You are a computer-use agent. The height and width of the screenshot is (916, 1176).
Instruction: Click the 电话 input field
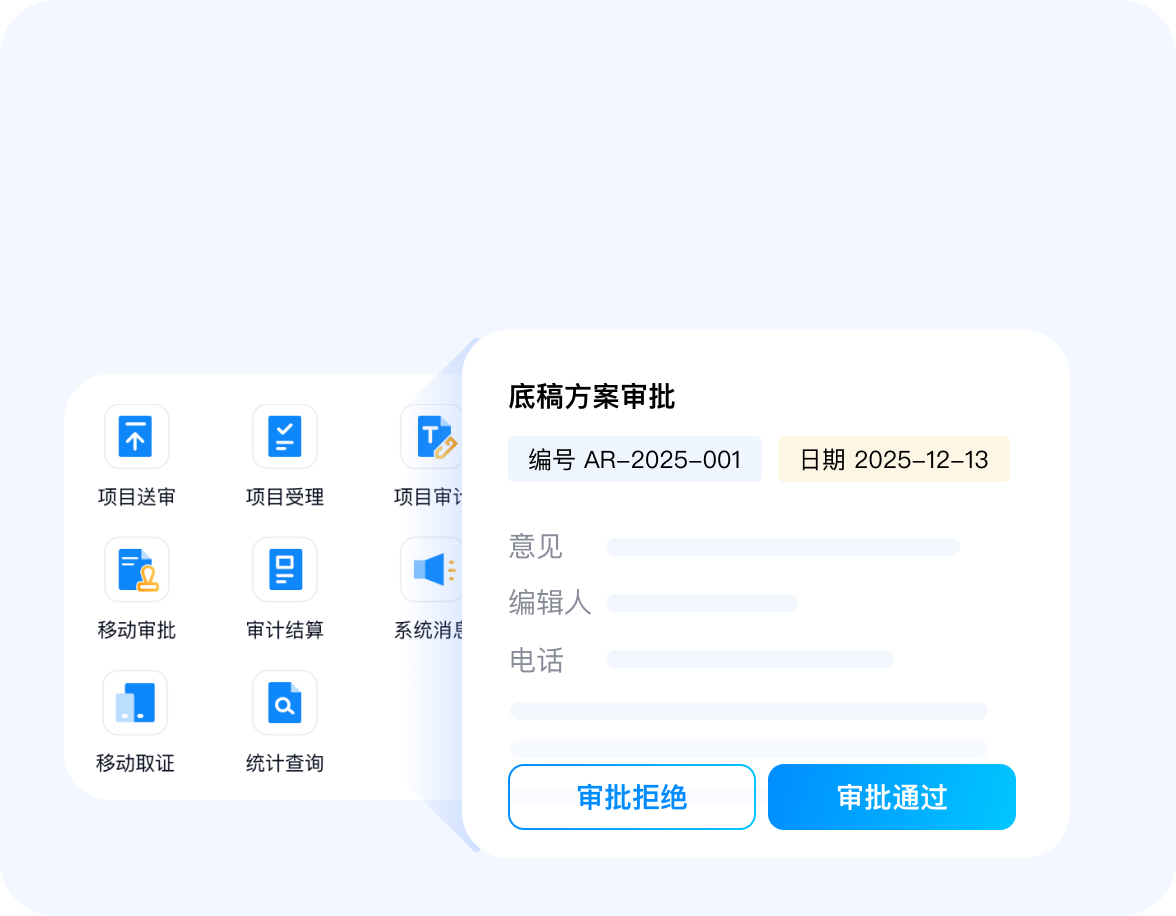coord(750,659)
